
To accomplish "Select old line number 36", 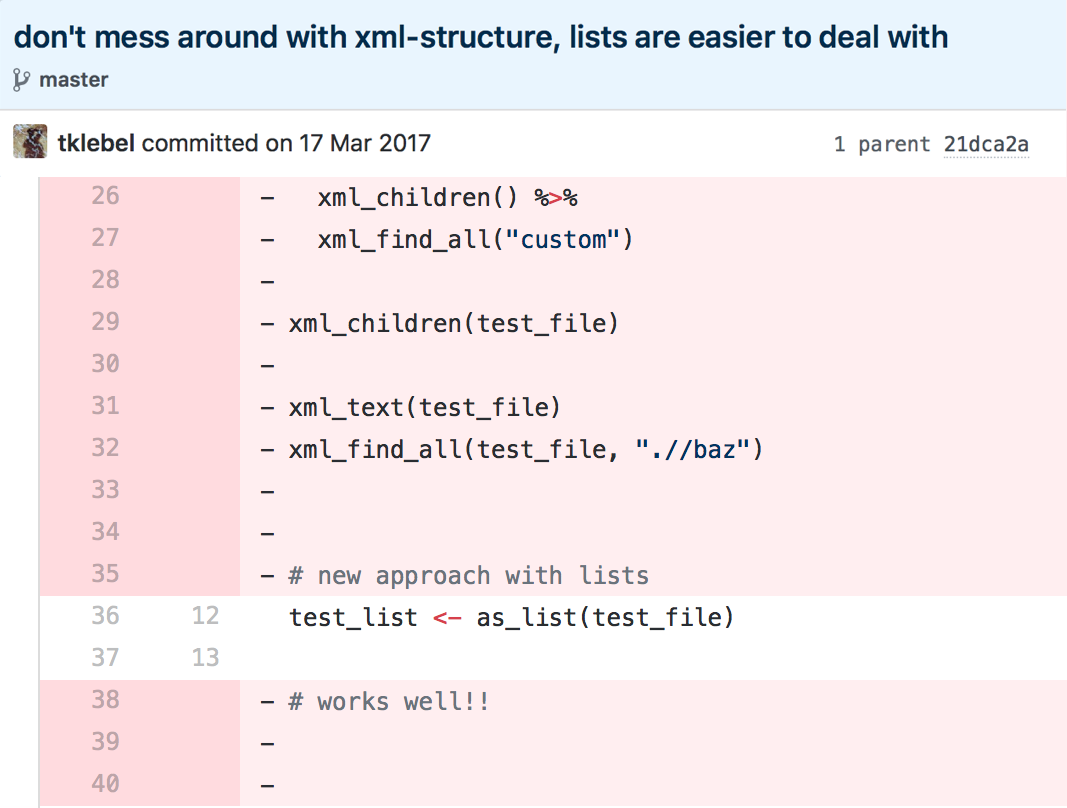I will pyautogui.click(x=105, y=616).
